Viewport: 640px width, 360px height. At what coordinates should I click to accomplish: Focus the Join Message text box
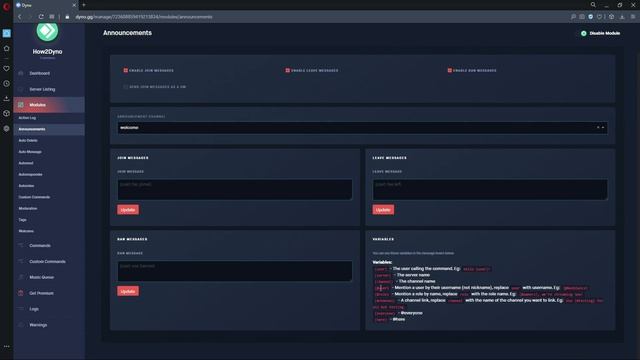pos(235,189)
